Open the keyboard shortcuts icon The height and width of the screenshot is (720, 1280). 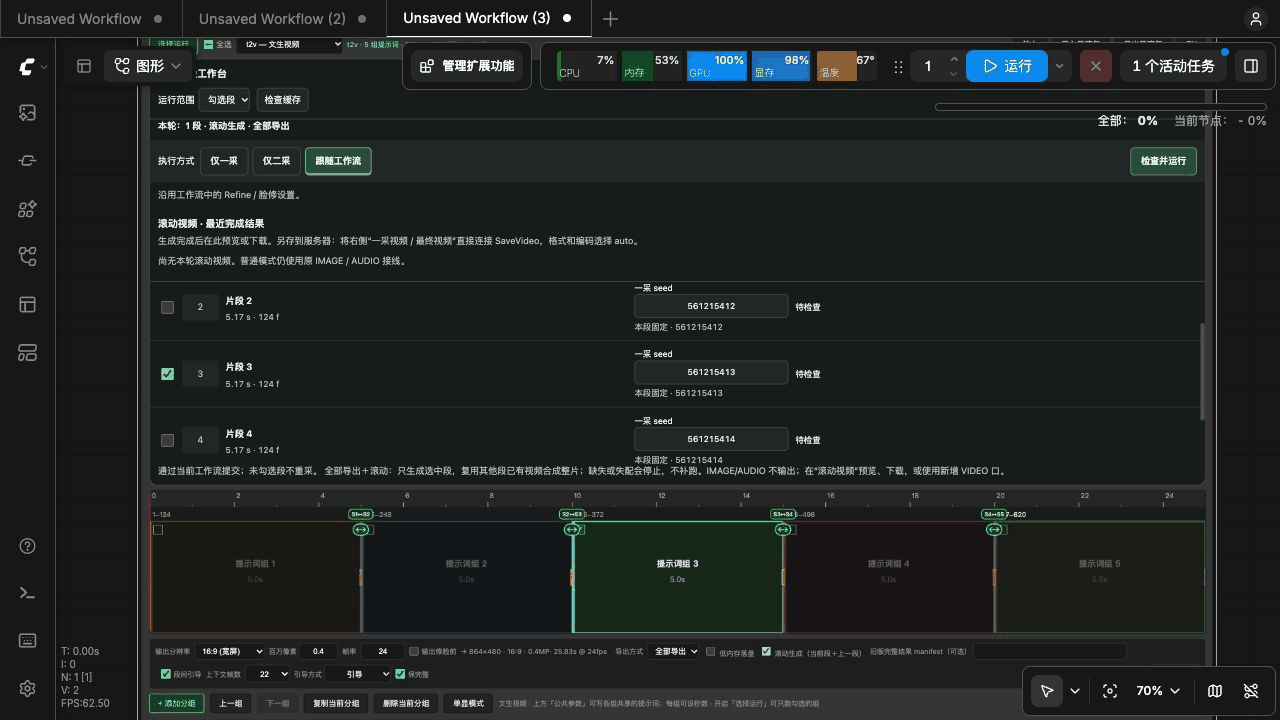pos(27,641)
